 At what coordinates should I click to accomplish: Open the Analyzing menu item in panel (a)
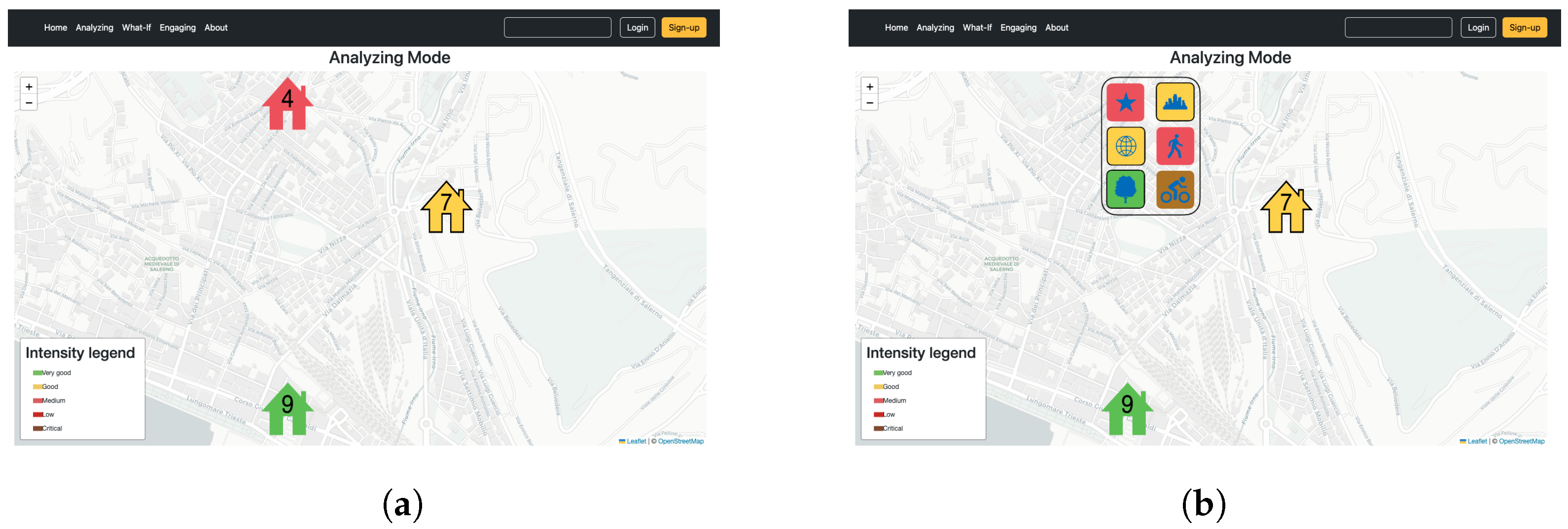point(94,28)
